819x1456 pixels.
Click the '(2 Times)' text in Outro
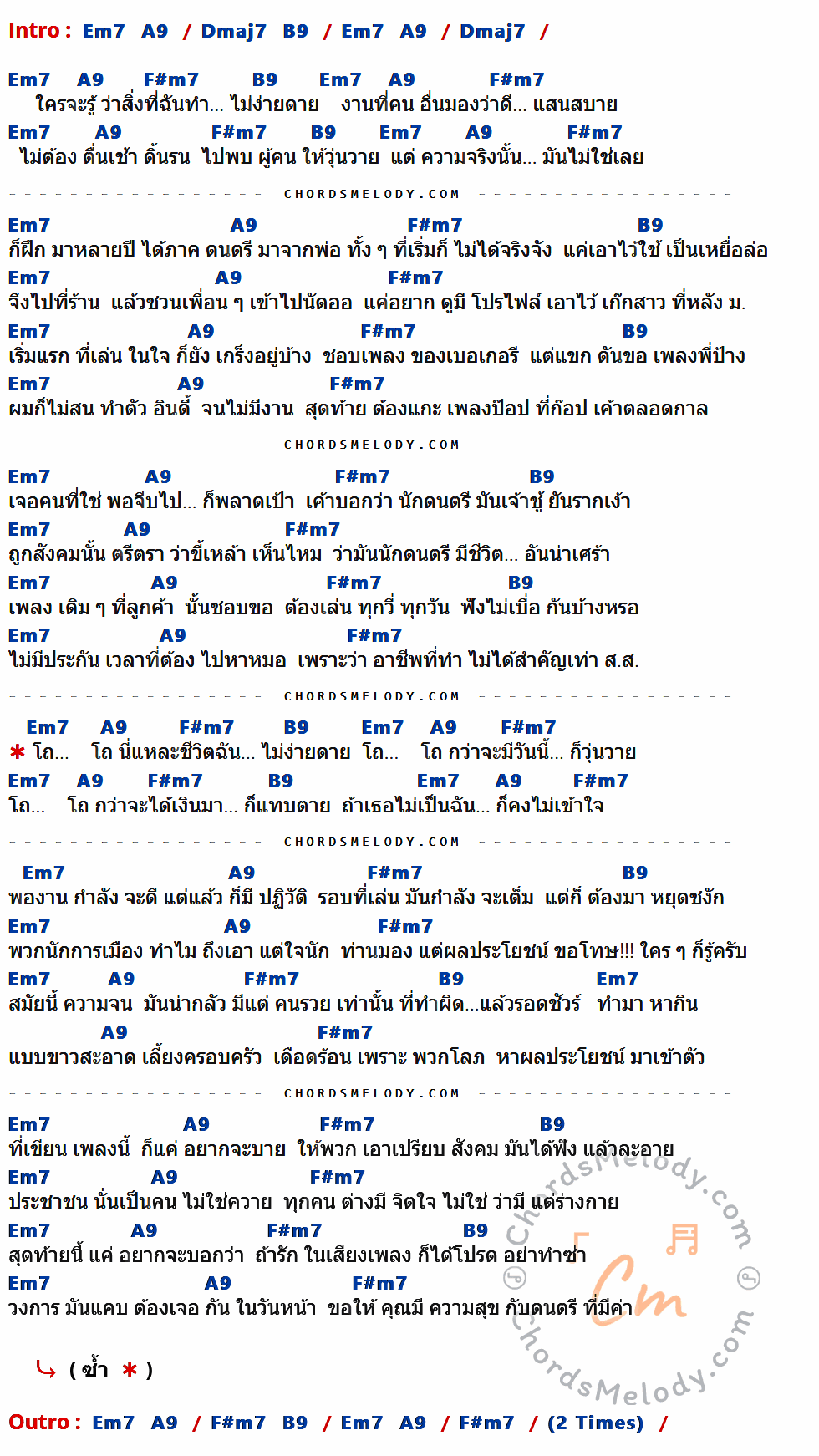[x=595, y=1423]
